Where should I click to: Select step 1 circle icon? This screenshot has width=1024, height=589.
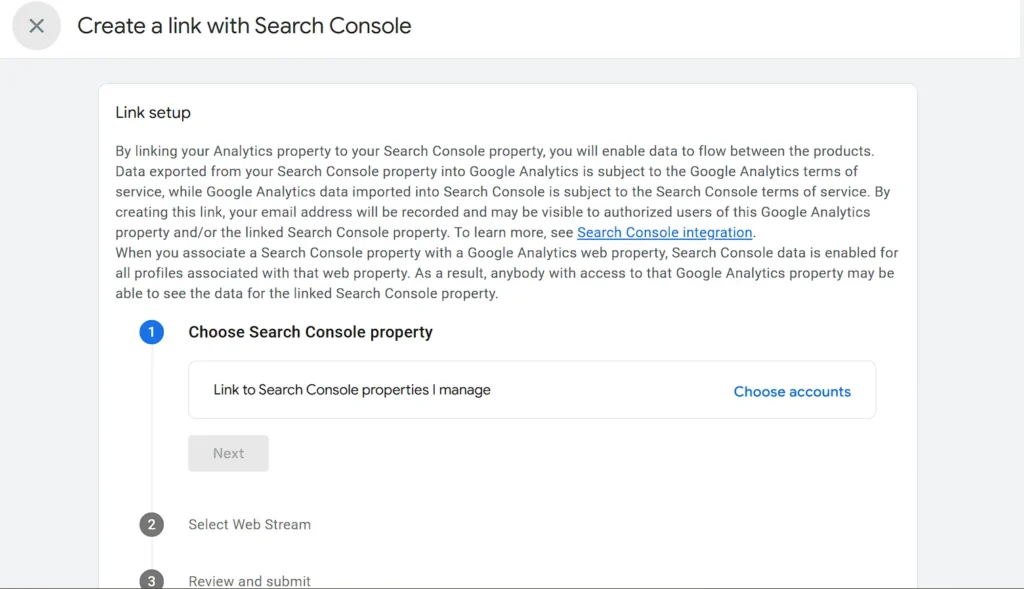click(x=152, y=332)
